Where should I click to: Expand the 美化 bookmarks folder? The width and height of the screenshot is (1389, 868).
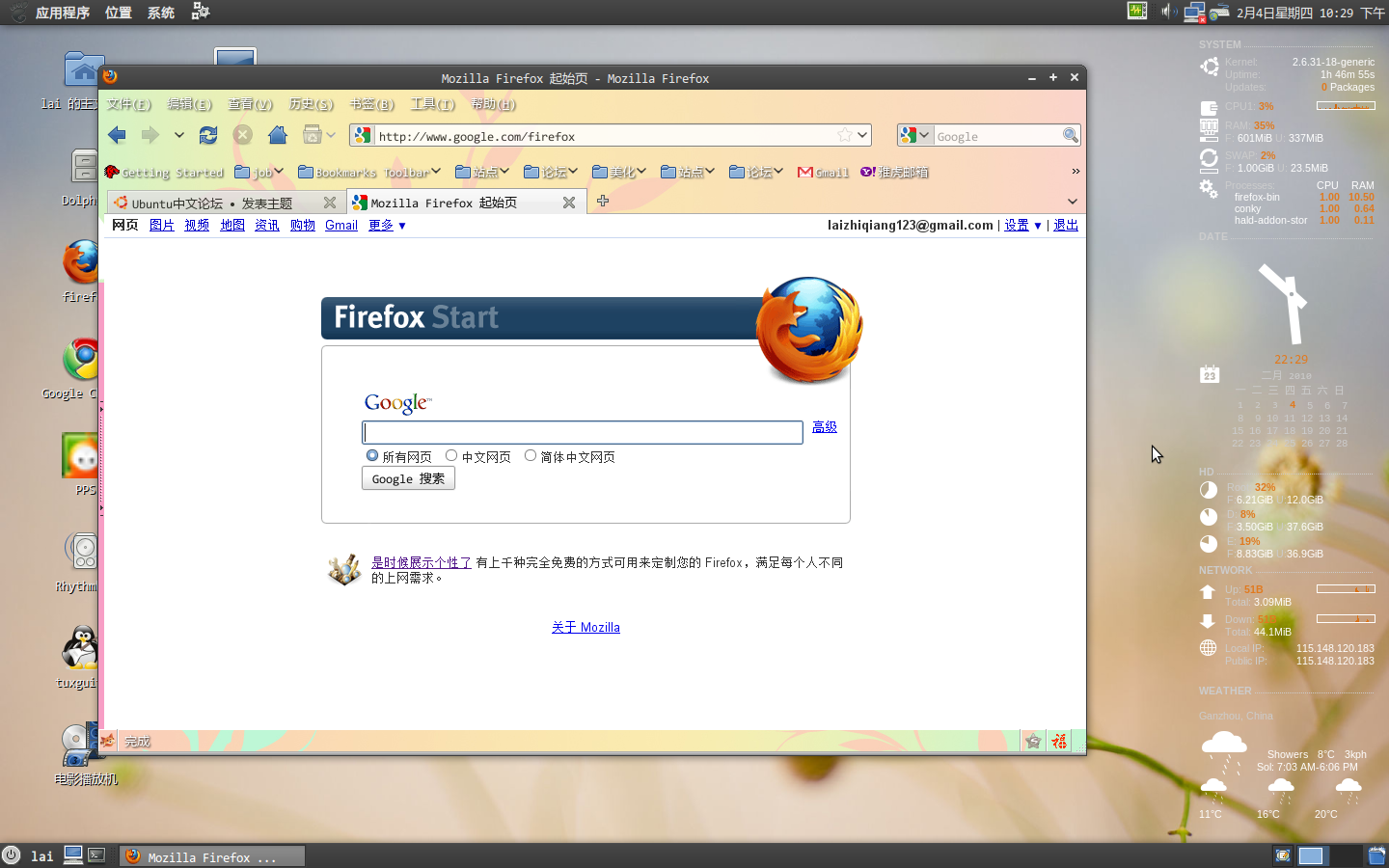[x=619, y=172]
